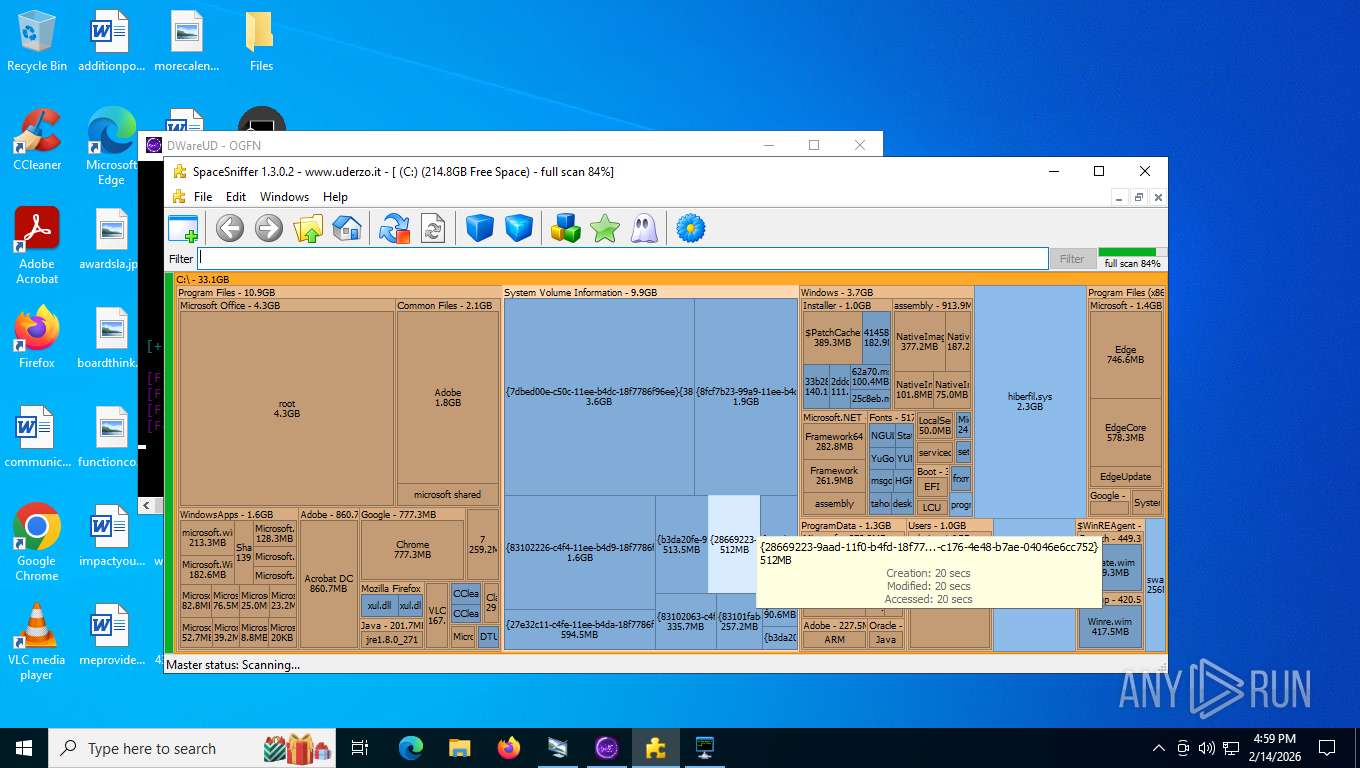This screenshot has width=1360, height=768.
Task: Select the Recycle Bin desktop icon
Action: click(x=37, y=42)
